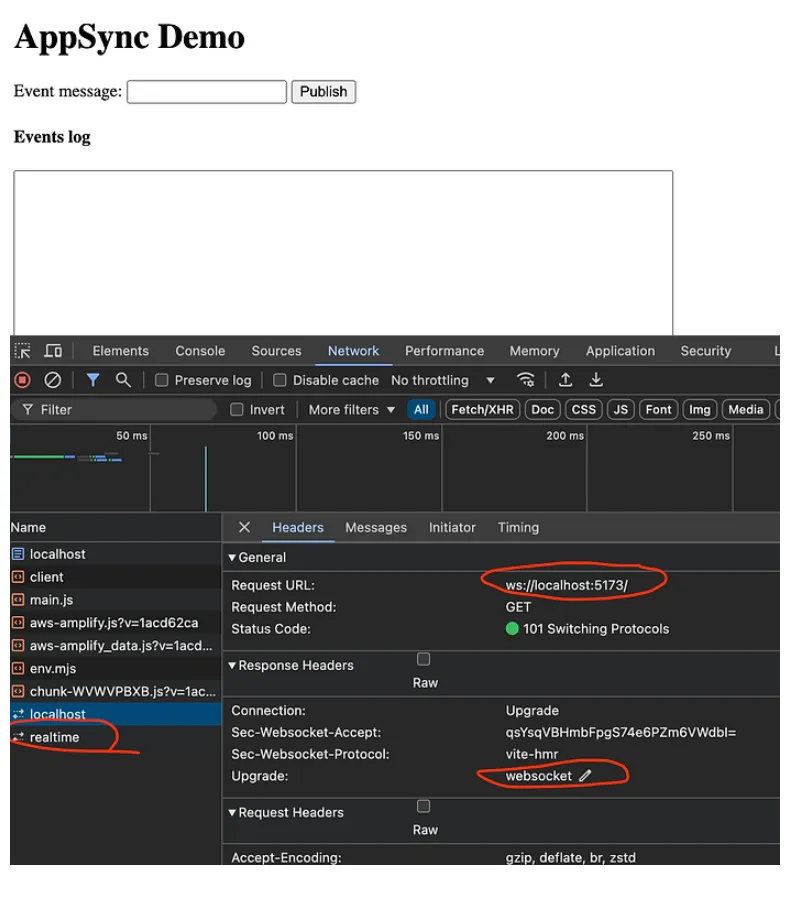Click the network Filter text field

point(115,409)
